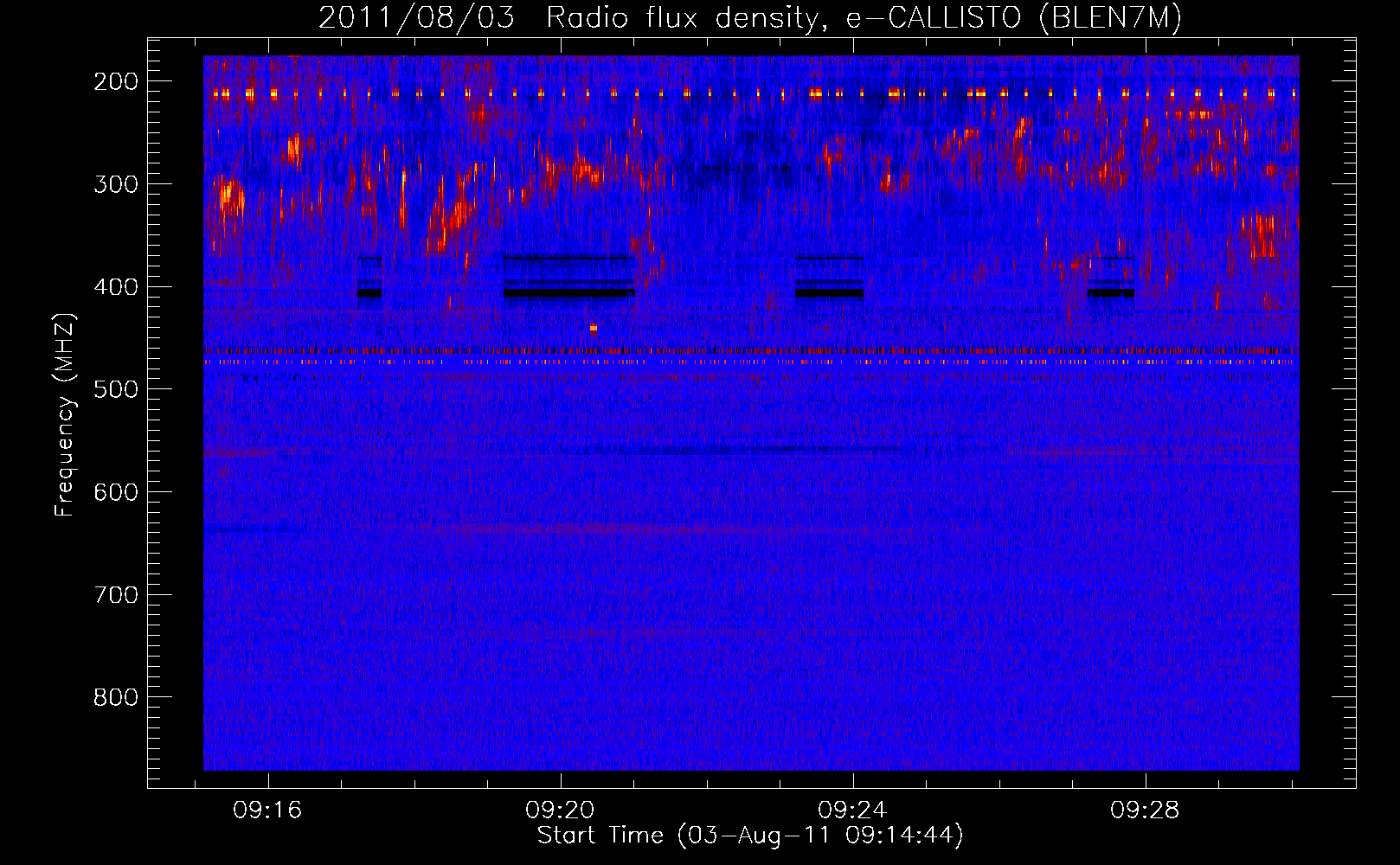Click the small bright spot below 400 MHz near 09:20
Image resolution: width=1400 pixels, height=865 pixels.
(594, 328)
